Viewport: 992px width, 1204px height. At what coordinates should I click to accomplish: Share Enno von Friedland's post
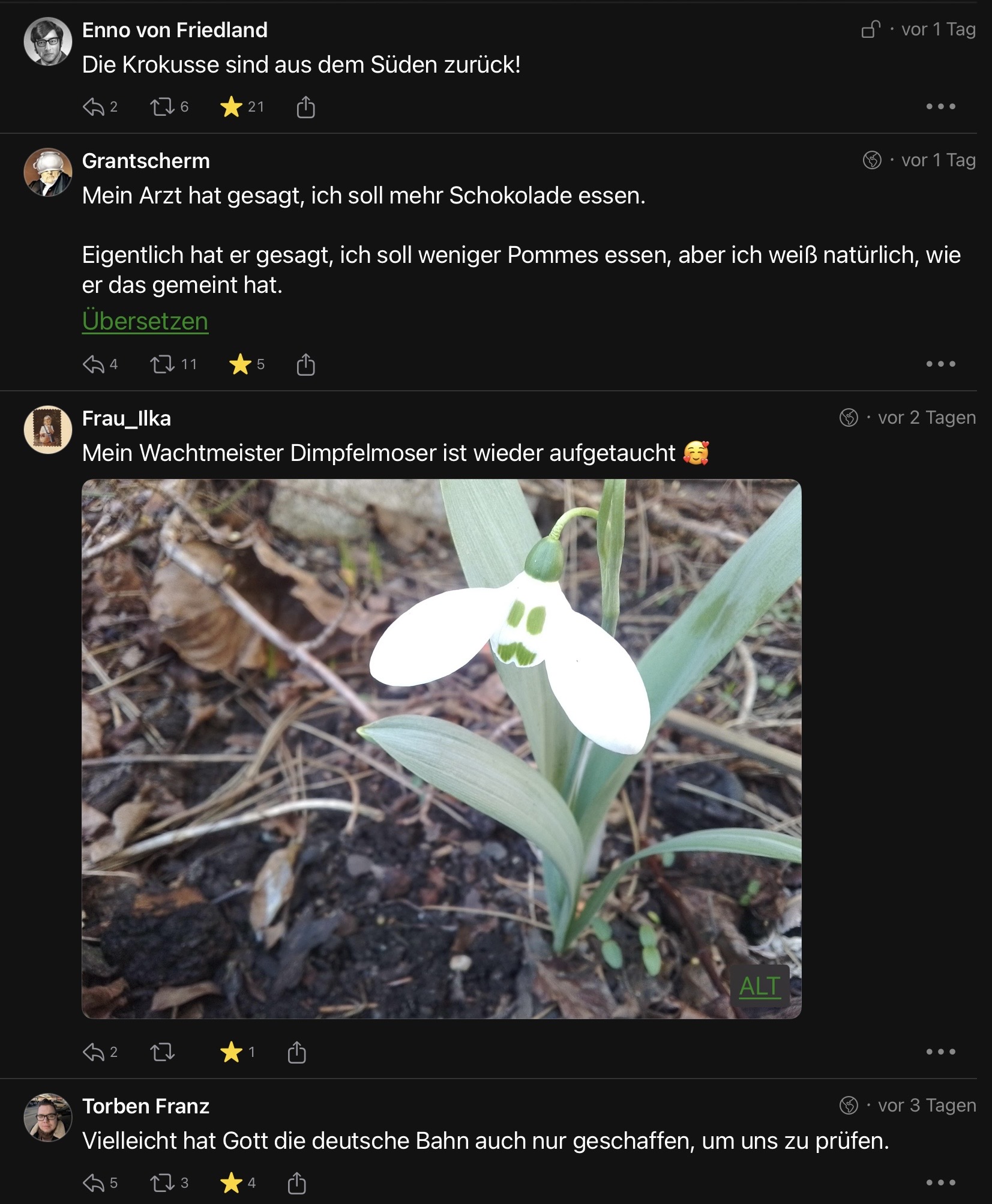point(305,107)
